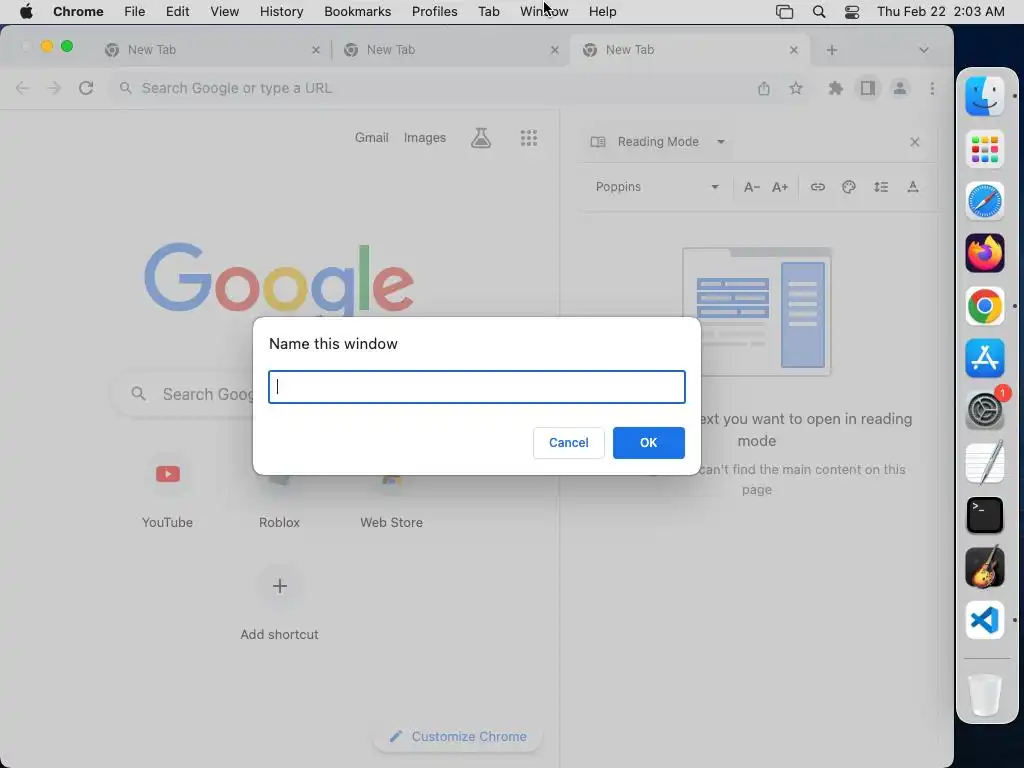Image resolution: width=1024 pixels, height=768 pixels.
Task: Close the third New Tab
Action: [793, 50]
